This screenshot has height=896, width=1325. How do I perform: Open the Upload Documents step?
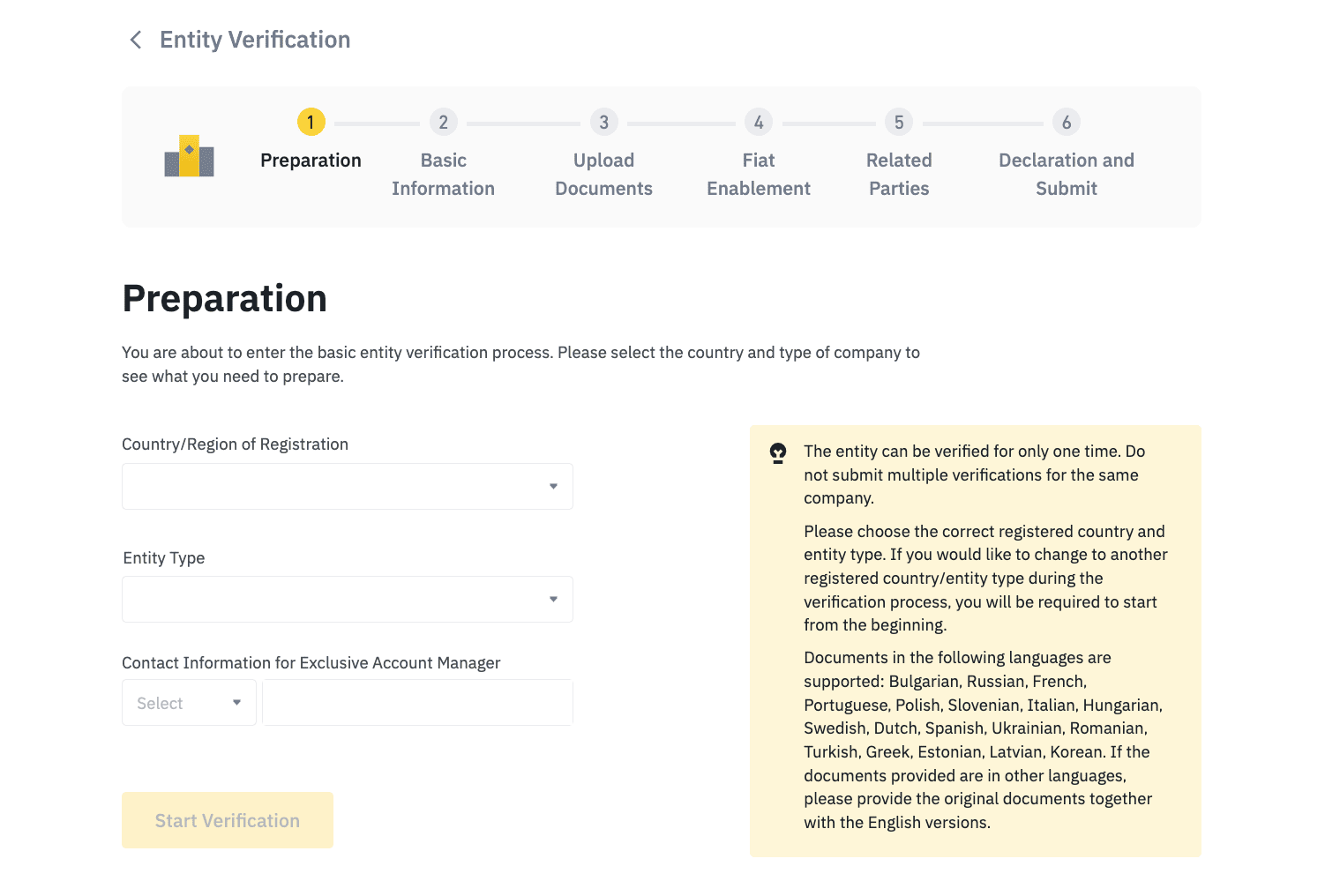[x=603, y=175]
